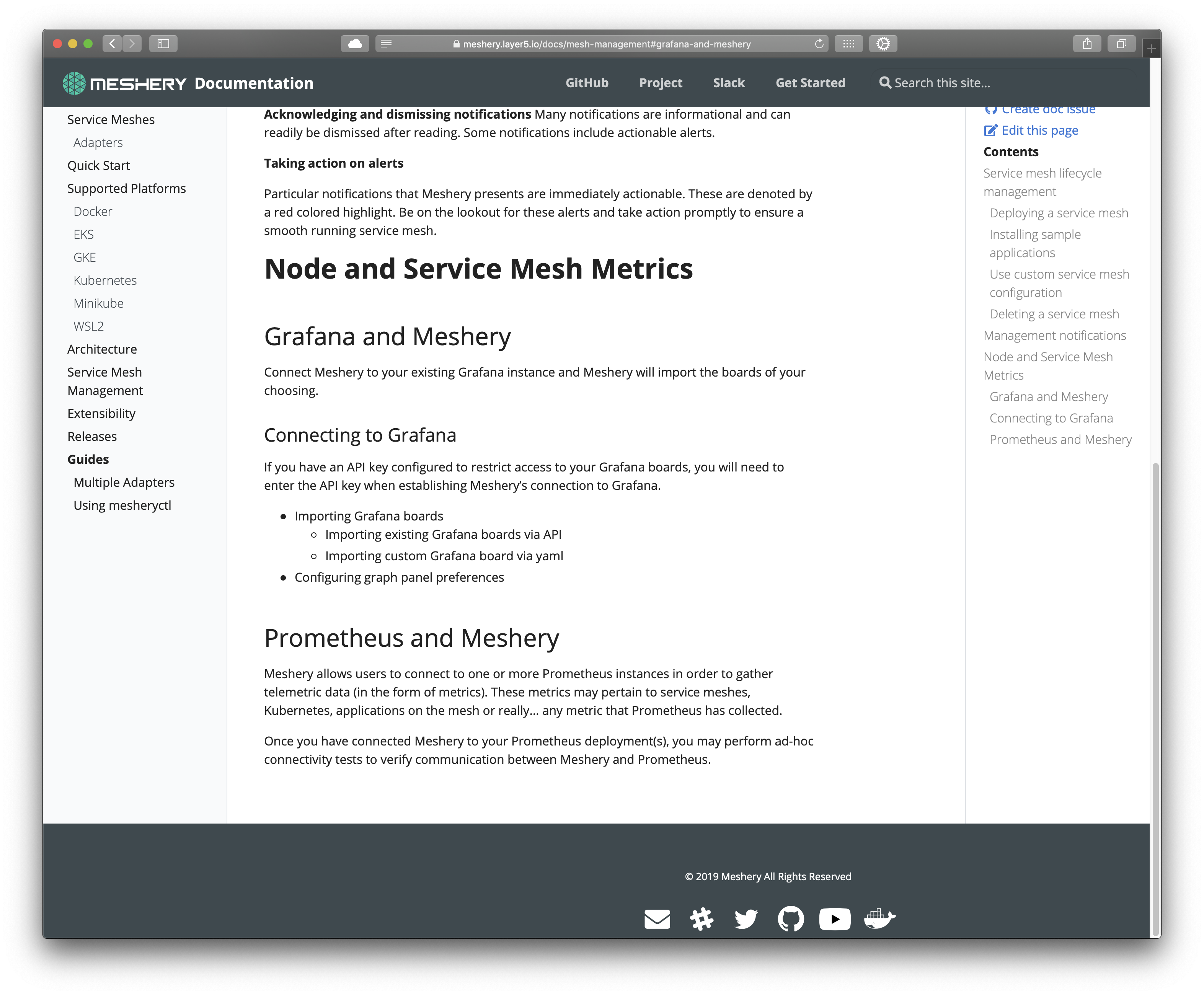Click the Edit this page pencil icon
The image size is (1204, 995).
[990, 130]
